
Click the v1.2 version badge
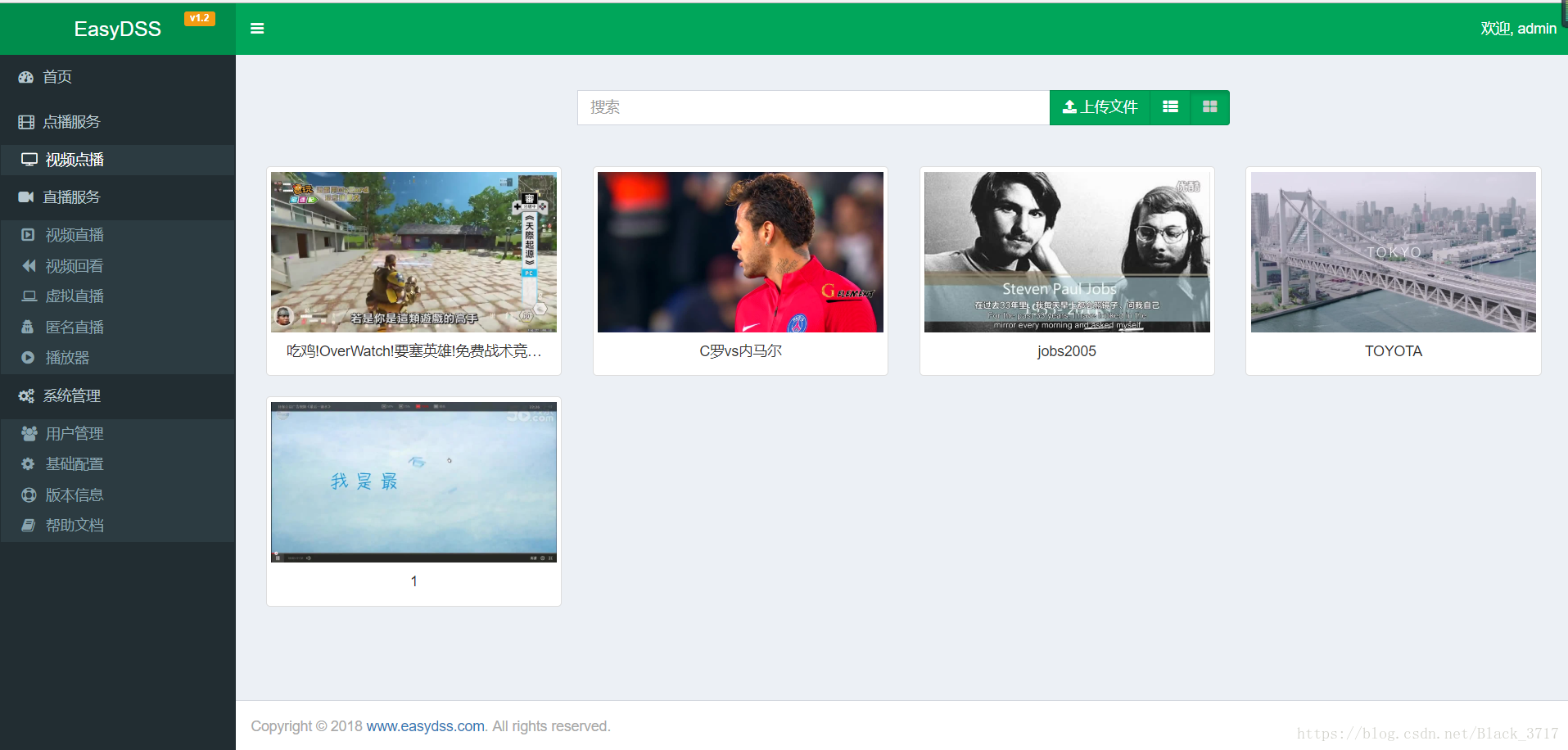[200, 18]
